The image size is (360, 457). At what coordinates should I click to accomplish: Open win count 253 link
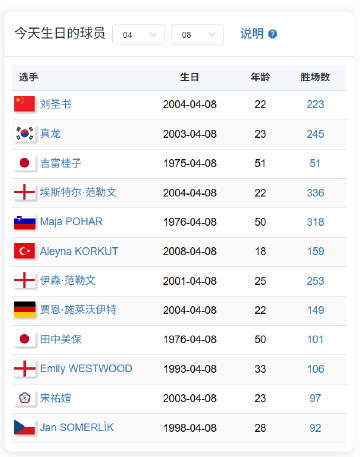pyautogui.click(x=315, y=281)
